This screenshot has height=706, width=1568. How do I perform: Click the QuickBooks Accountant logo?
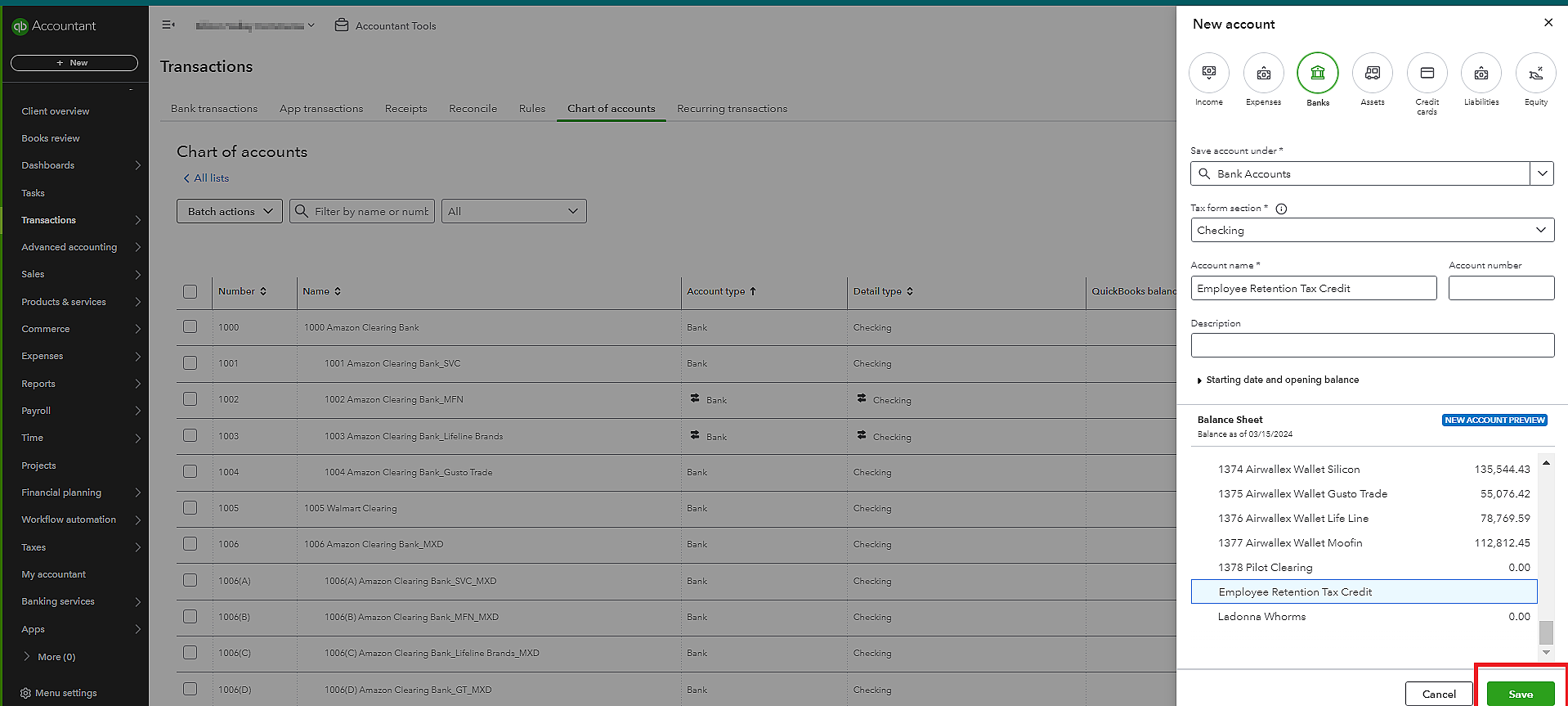click(x=20, y=26)
